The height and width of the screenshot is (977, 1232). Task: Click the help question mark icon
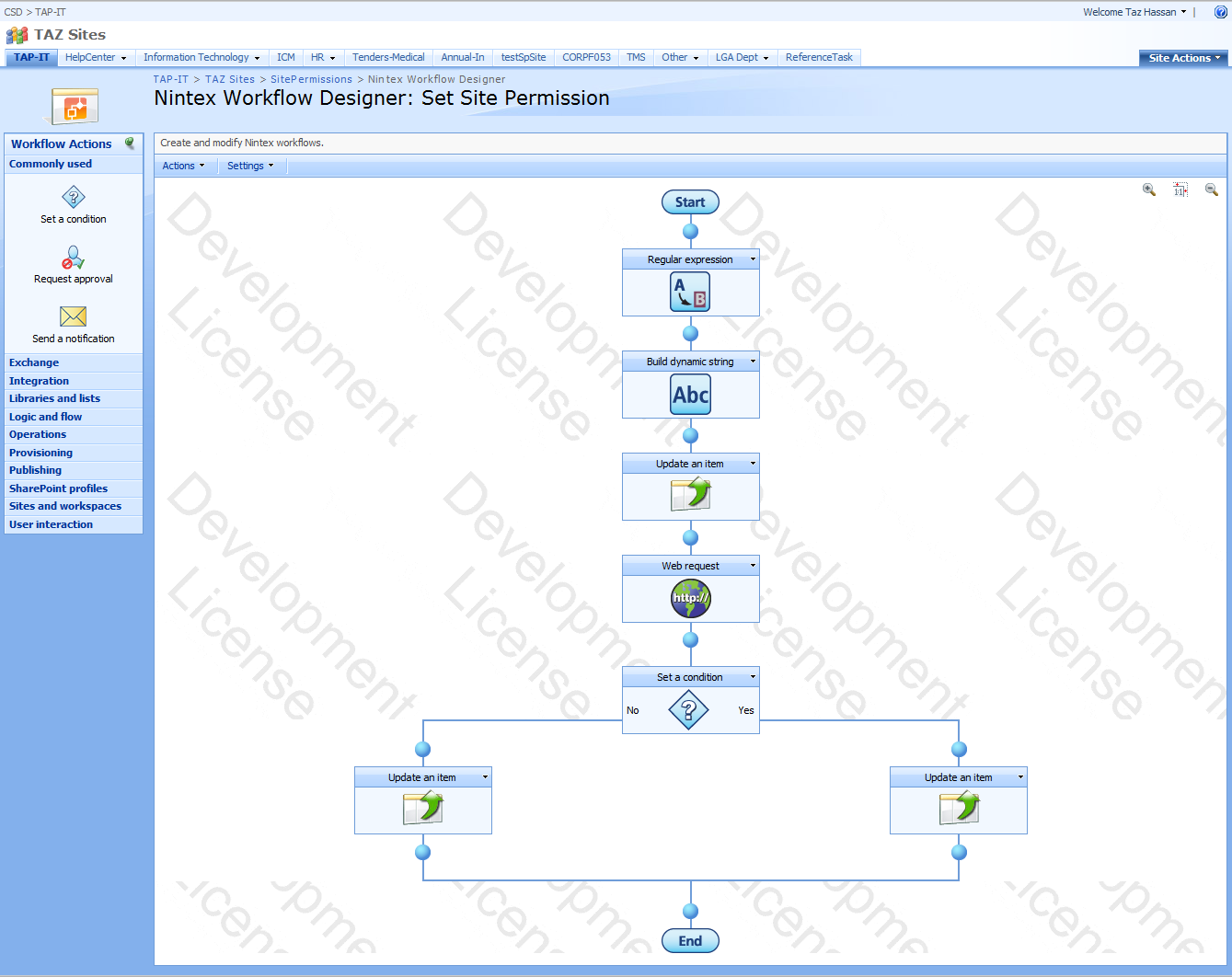(1221, 12)
